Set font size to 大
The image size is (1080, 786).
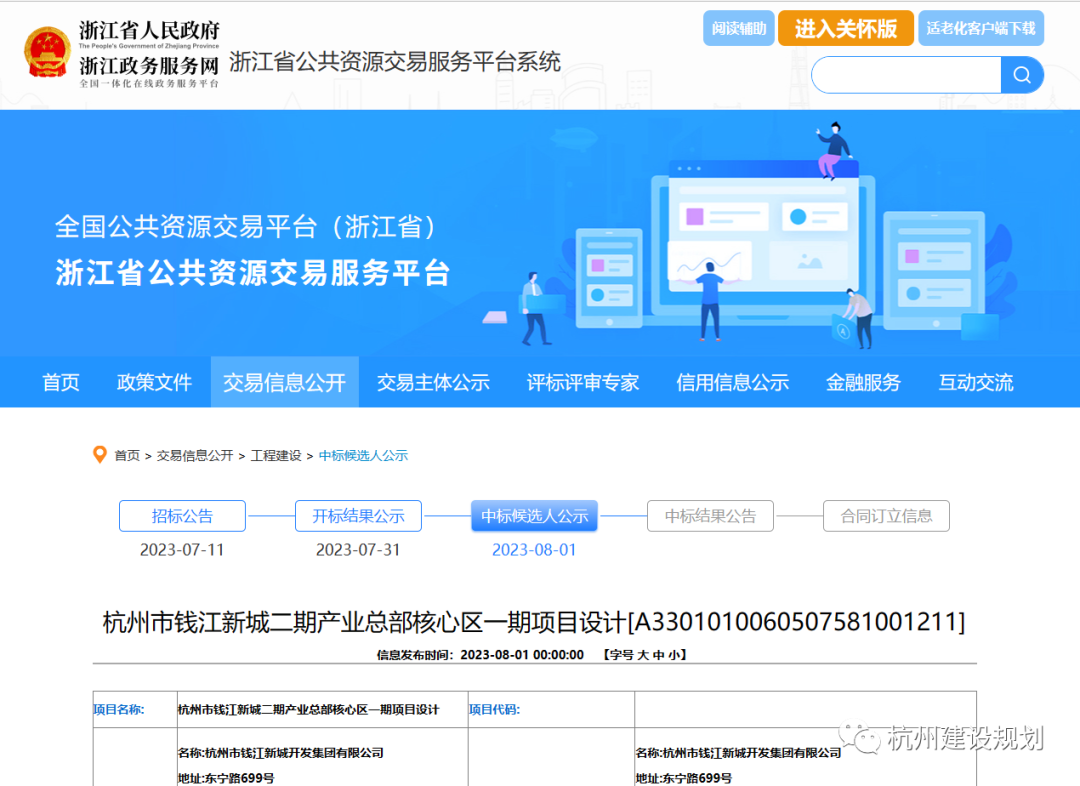[x=643, y=654]
